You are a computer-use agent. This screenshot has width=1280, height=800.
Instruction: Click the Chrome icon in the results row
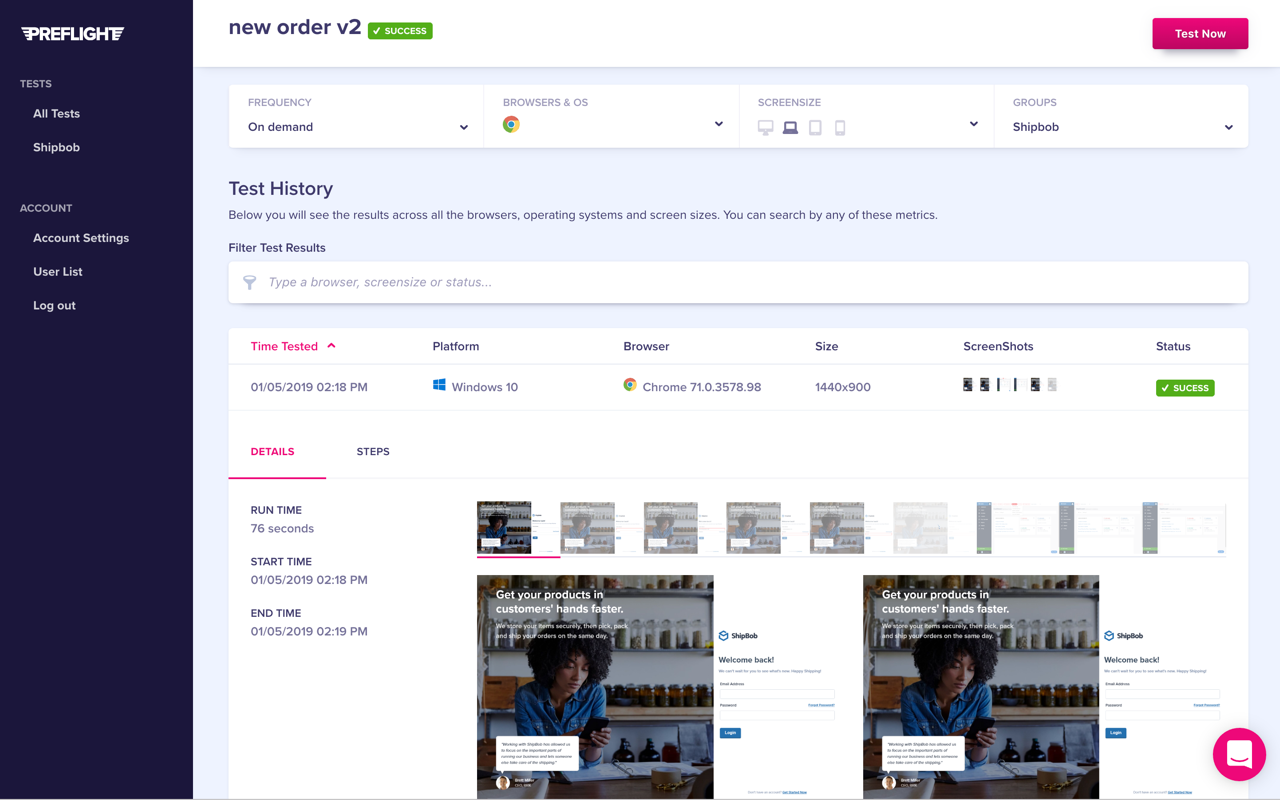(630, 385)
